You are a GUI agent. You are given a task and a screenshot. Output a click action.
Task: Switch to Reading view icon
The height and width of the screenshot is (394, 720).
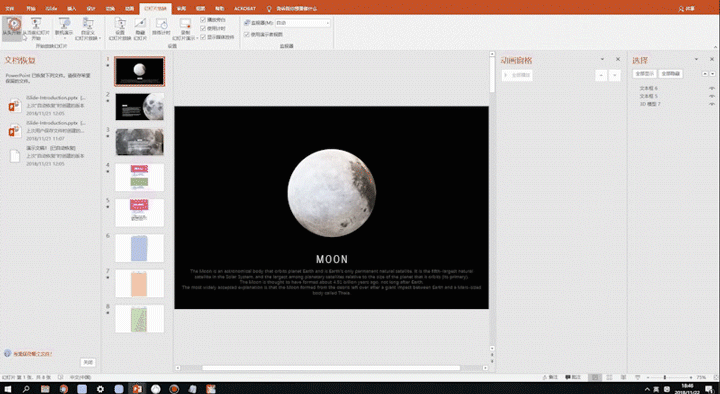tap(624, 377)
